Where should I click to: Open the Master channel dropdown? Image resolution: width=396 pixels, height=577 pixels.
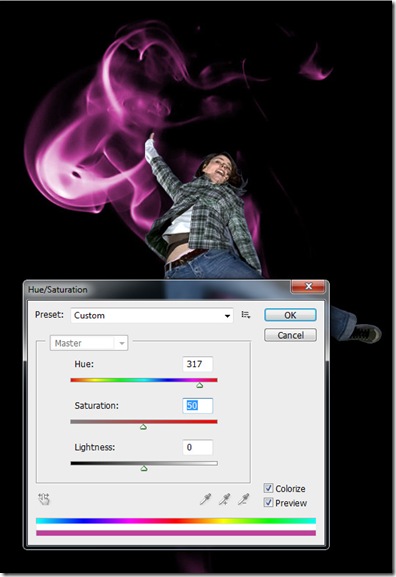click(89, 343)
